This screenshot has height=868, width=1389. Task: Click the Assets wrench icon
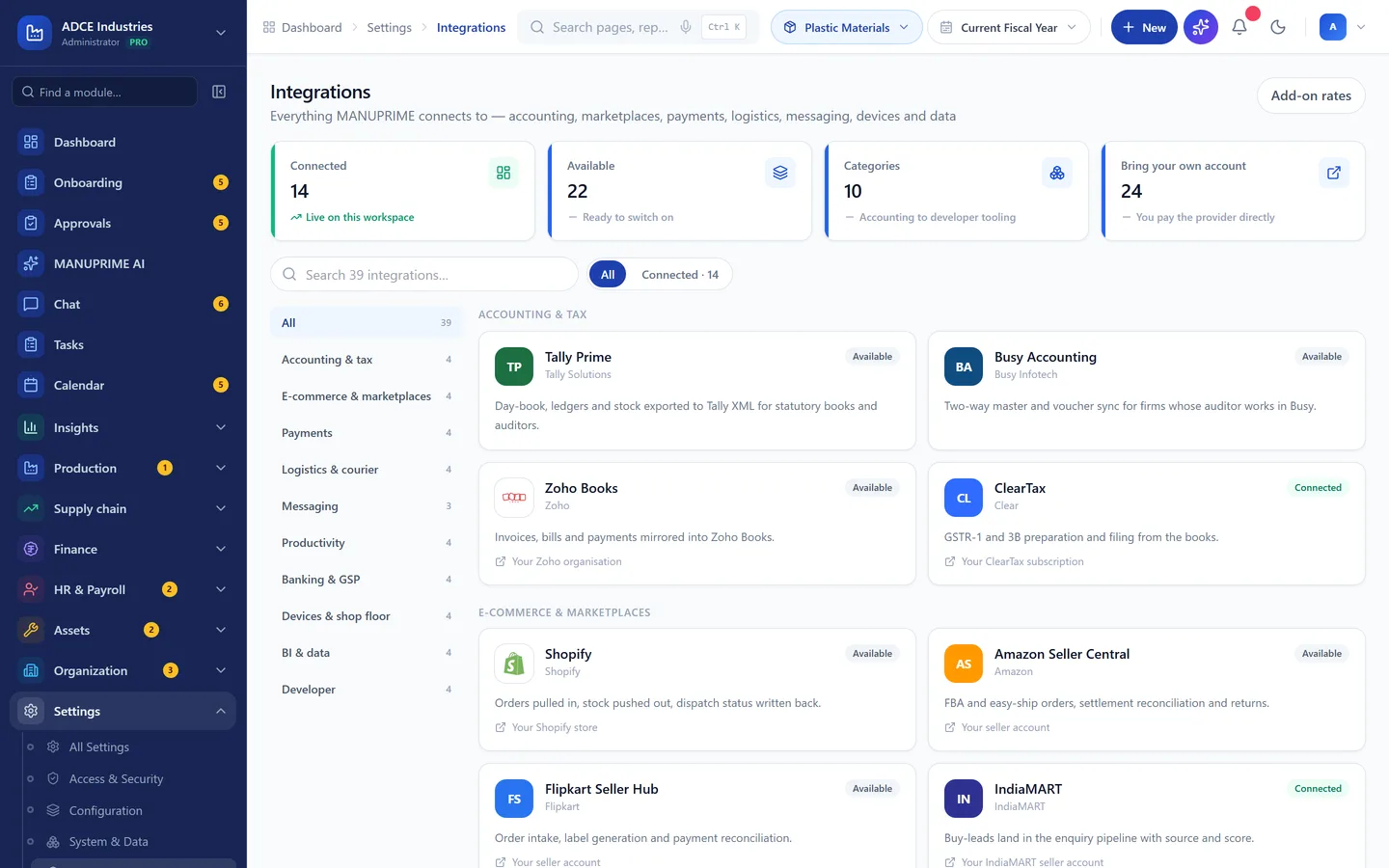(31, 630)
